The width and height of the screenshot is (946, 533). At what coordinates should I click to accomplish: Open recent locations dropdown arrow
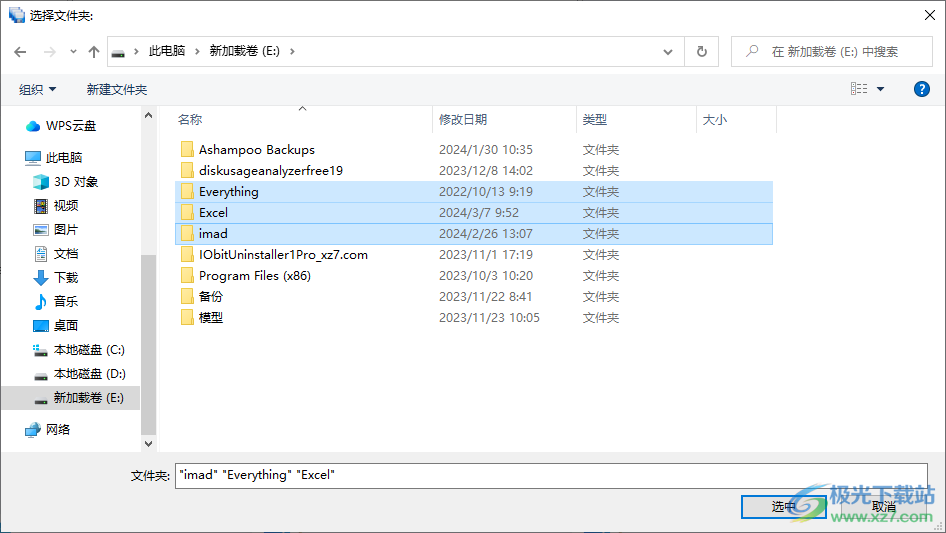tap(73, 52)
